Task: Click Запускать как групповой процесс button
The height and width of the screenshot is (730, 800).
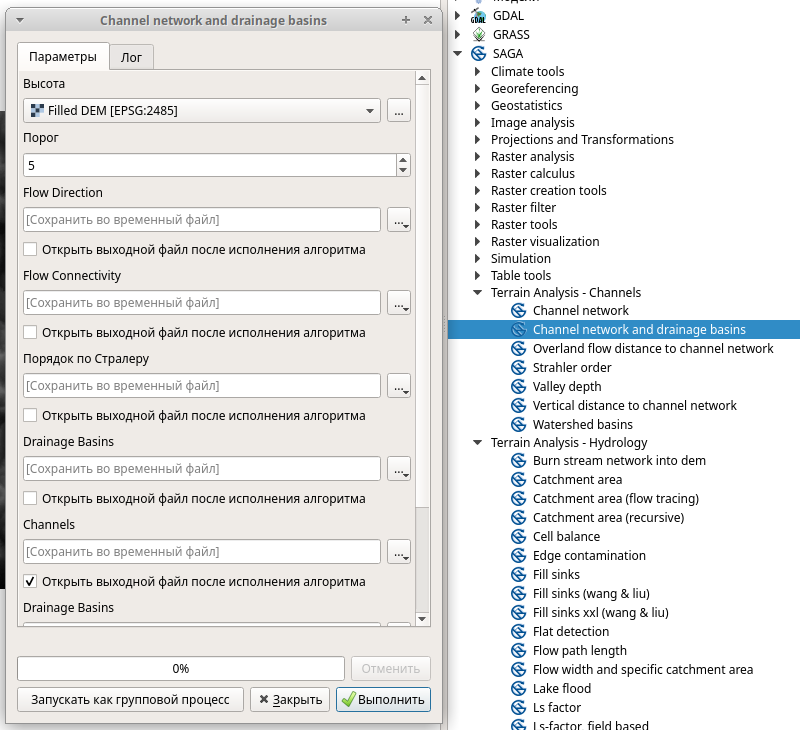Action: point(130,700)
